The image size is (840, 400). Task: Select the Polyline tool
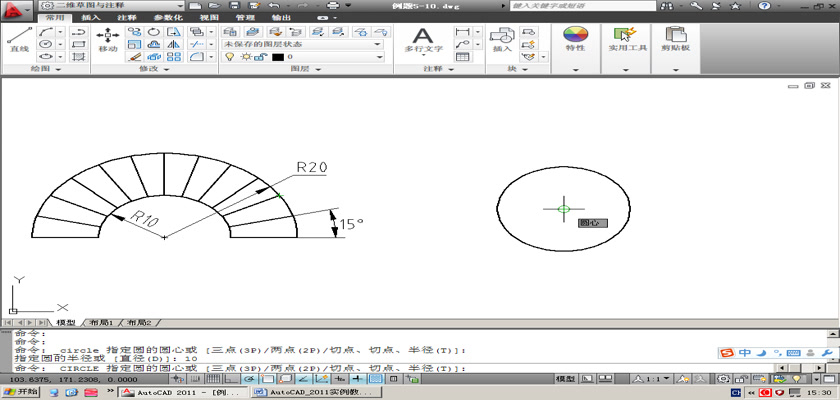pyautogui.click(x=79, y=32)
